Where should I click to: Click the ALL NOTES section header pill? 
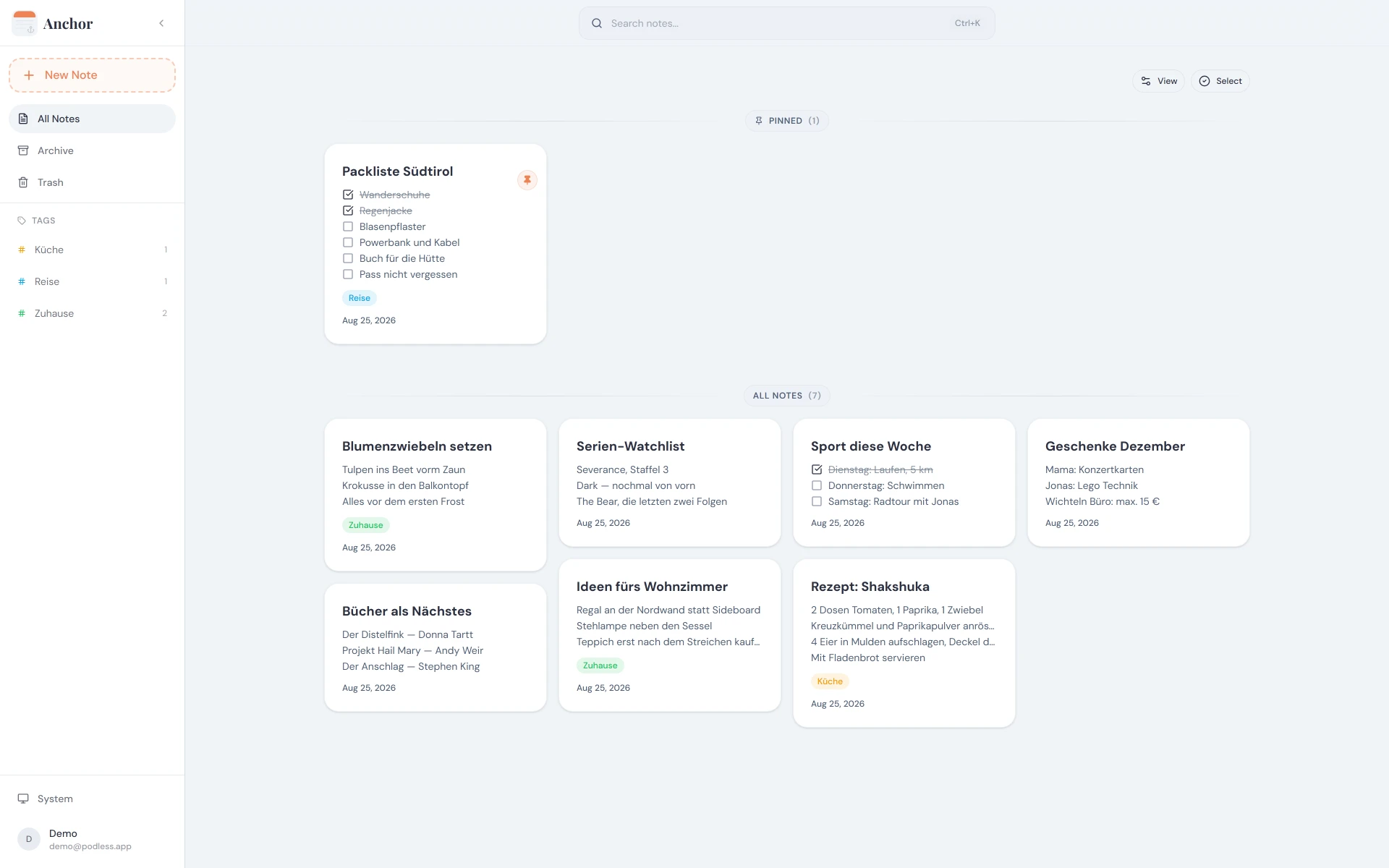click(786, 396)
